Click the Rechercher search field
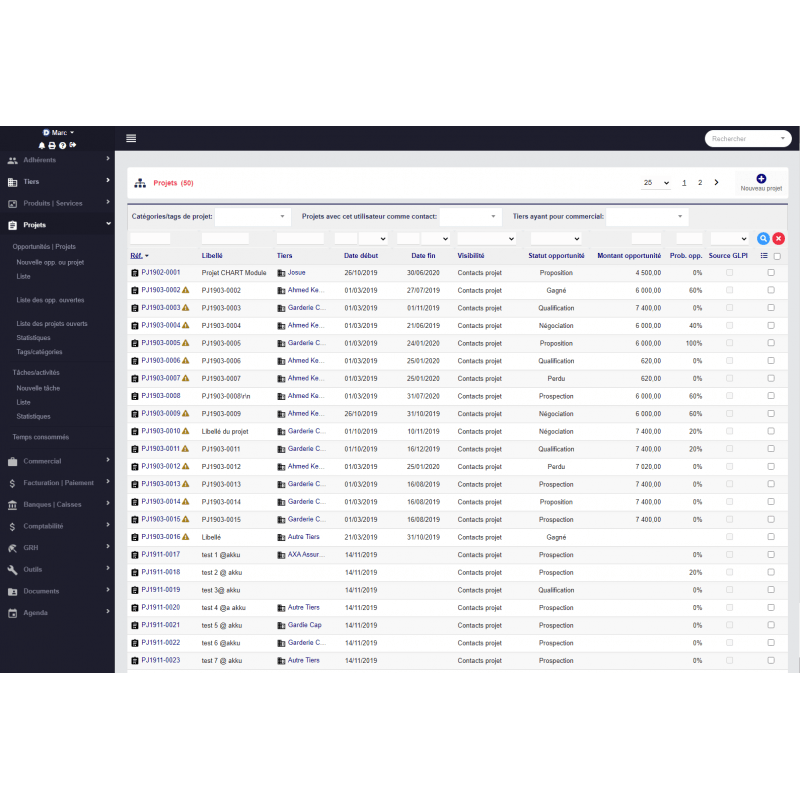800x800 pixels. 747,139
